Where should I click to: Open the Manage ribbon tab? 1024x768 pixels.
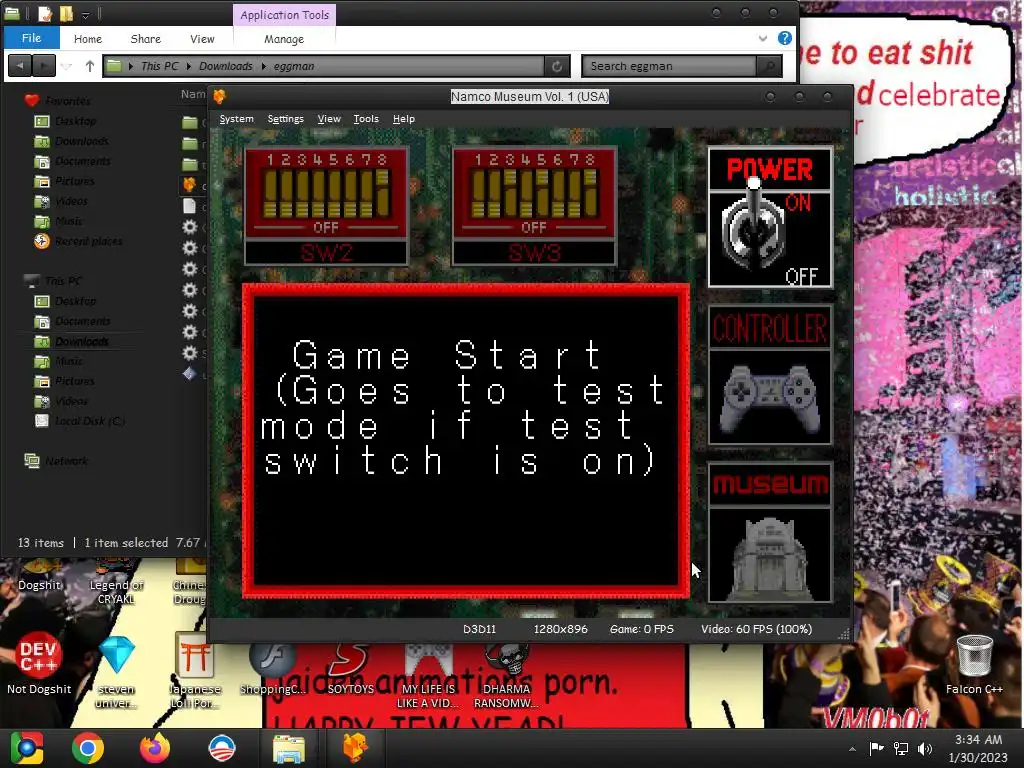click(x=284, y=39)
